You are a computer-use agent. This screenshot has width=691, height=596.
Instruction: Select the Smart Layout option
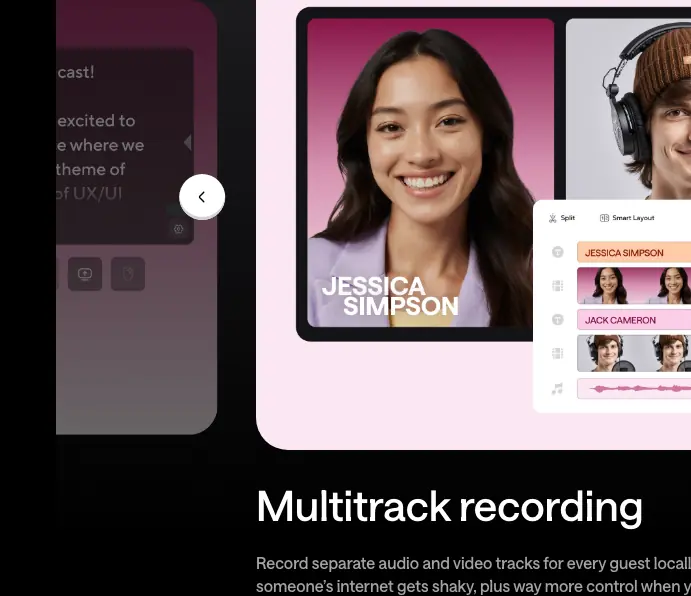627,218
